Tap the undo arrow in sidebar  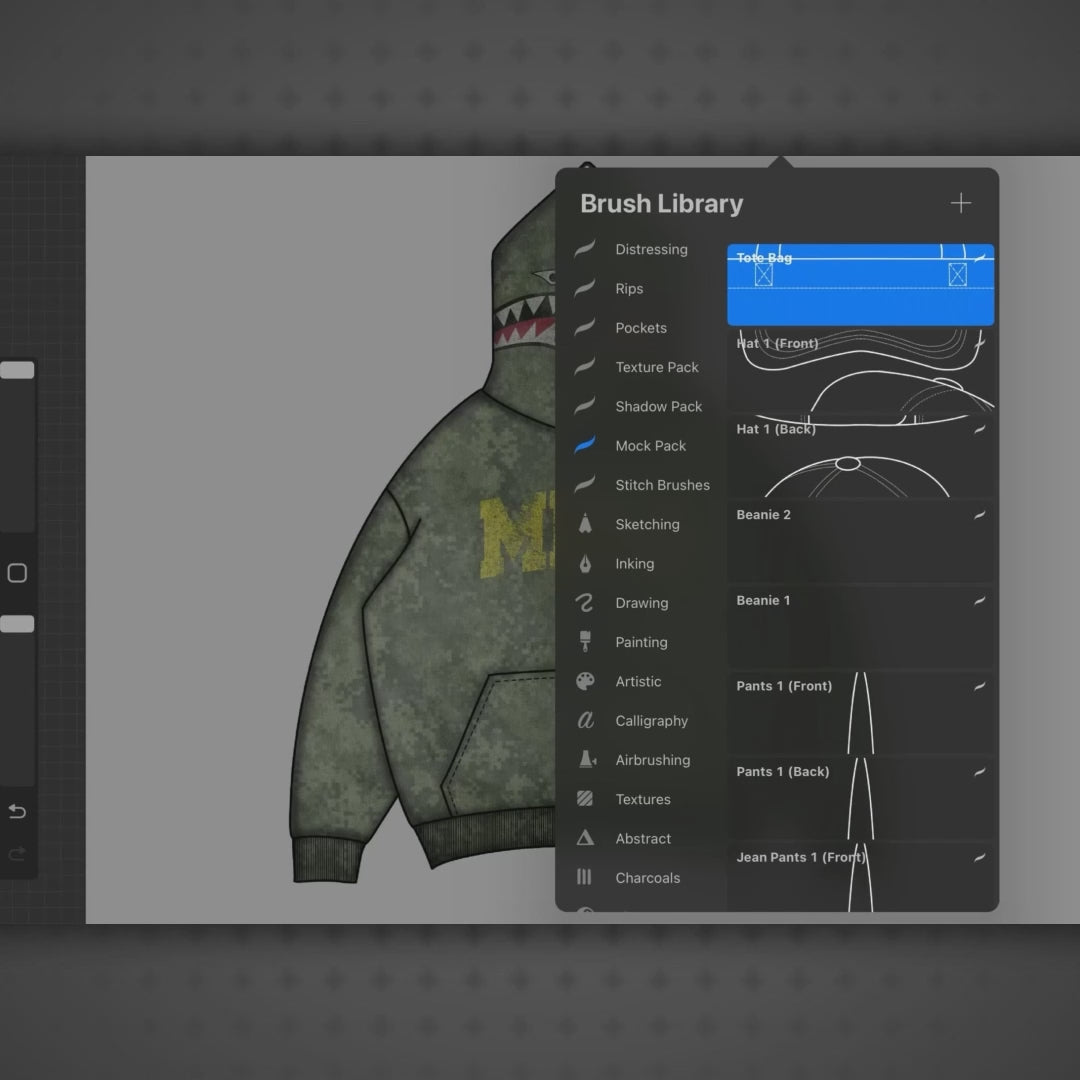coord(17,811)
